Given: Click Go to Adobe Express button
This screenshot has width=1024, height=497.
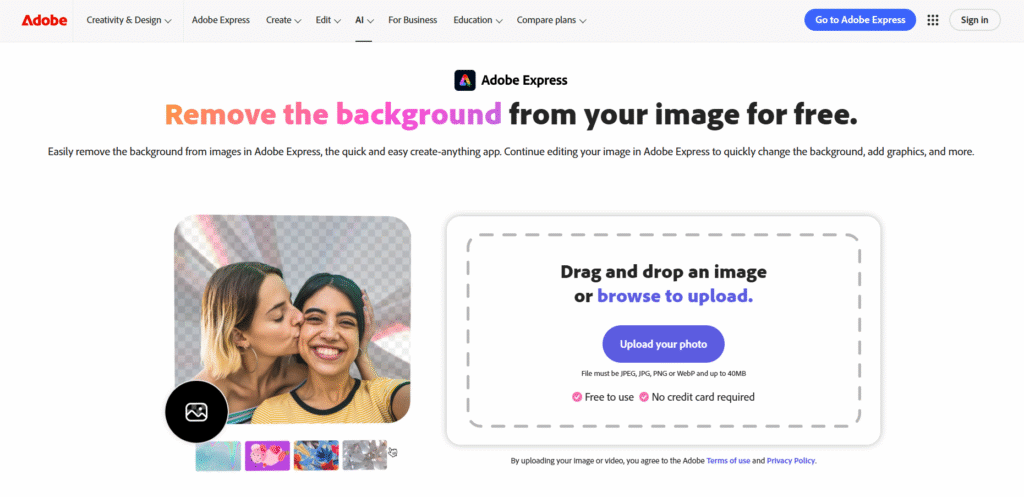Looking at the screenshot, I should [860, 20].
